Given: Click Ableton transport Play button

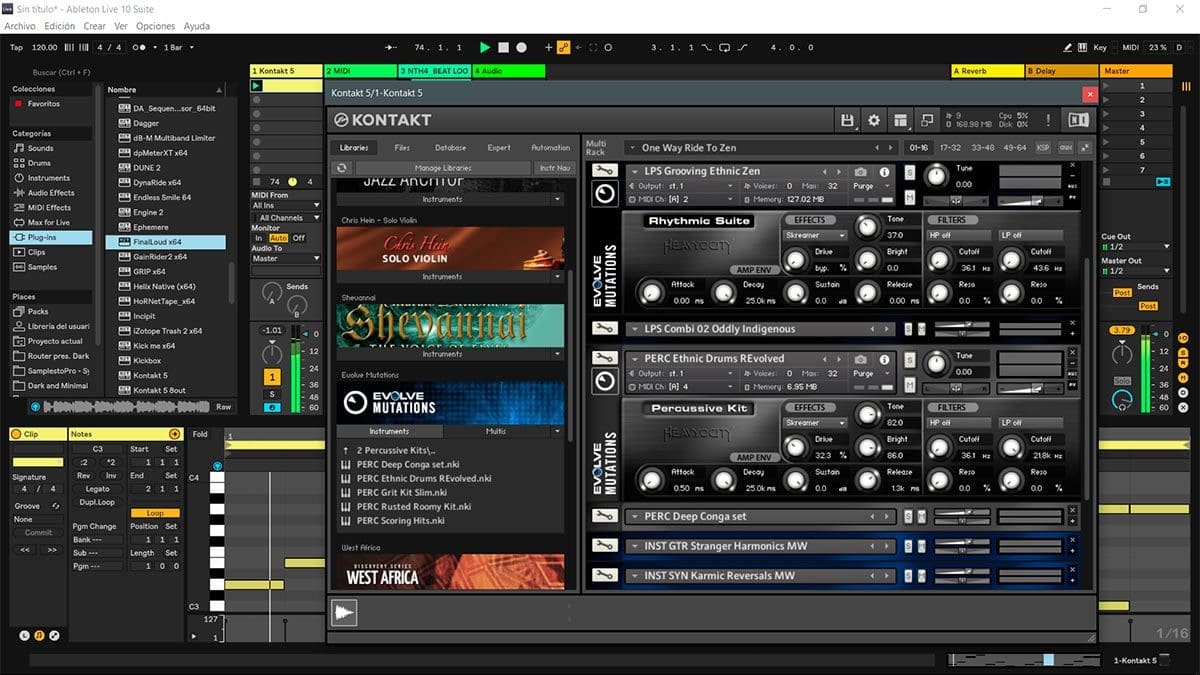Looking at the screenshot, I should [485, 47].
